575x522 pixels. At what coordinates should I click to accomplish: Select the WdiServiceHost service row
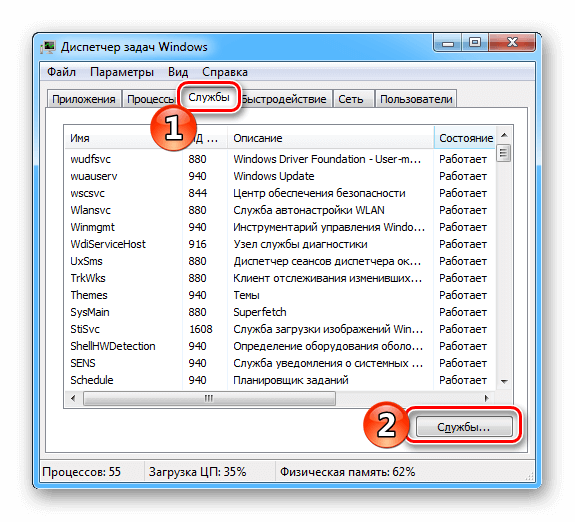pos(281,244)
